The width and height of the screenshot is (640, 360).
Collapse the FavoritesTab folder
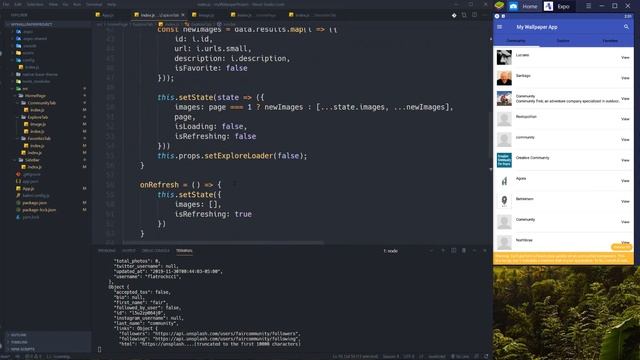[x=39, y=138]
